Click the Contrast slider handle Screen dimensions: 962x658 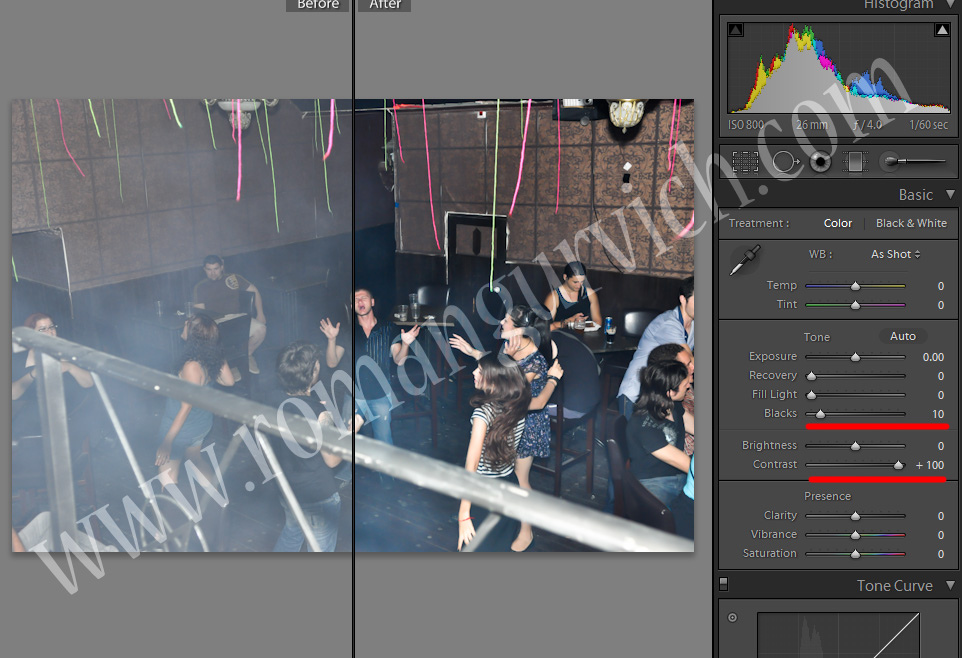click(x=898, y=465)
